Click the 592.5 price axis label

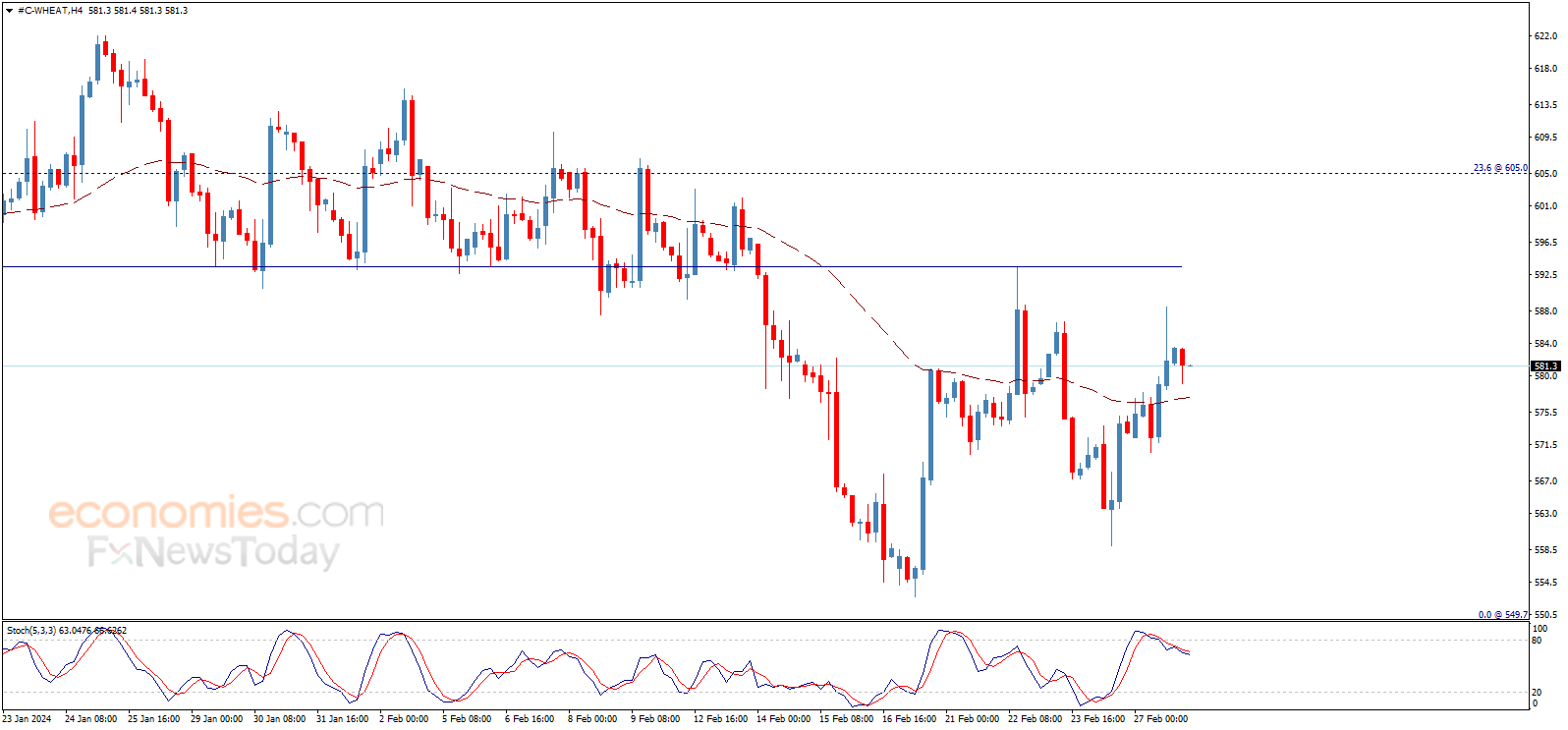click(x=1545, y=275)
